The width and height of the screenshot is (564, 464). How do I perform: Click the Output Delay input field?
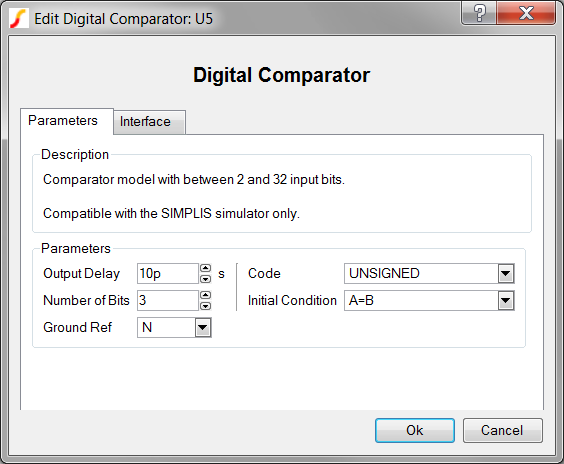click(x=168, y=274)
